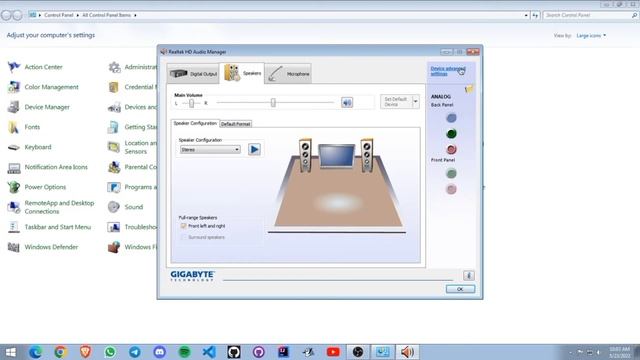Image resolution: width=640 pixels, height=360 pixels.
Task: Open the Windows Start button
Action: (11, 352)
